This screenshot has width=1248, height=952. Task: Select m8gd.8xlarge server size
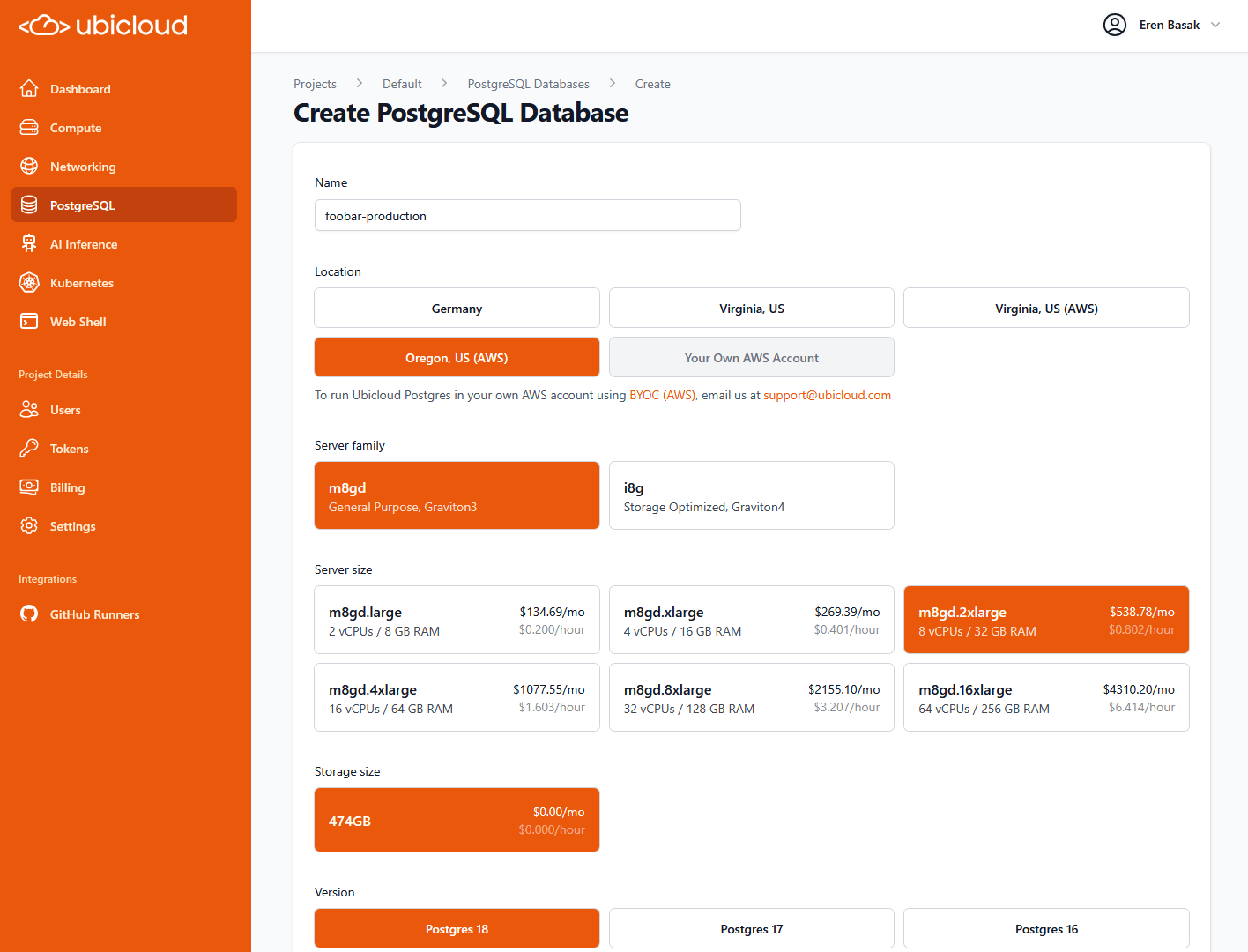pos(752,697)
